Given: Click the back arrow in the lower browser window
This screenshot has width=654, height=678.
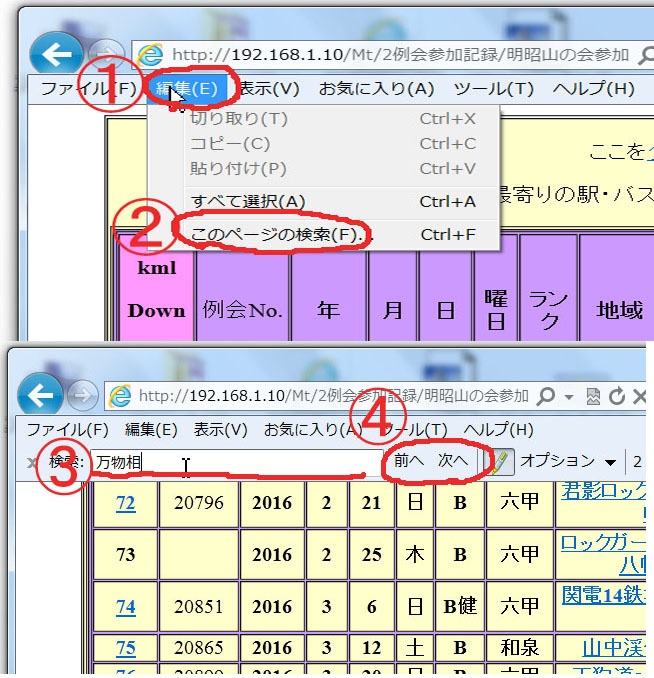Looking at the screenshot, I should click(40, 396).
